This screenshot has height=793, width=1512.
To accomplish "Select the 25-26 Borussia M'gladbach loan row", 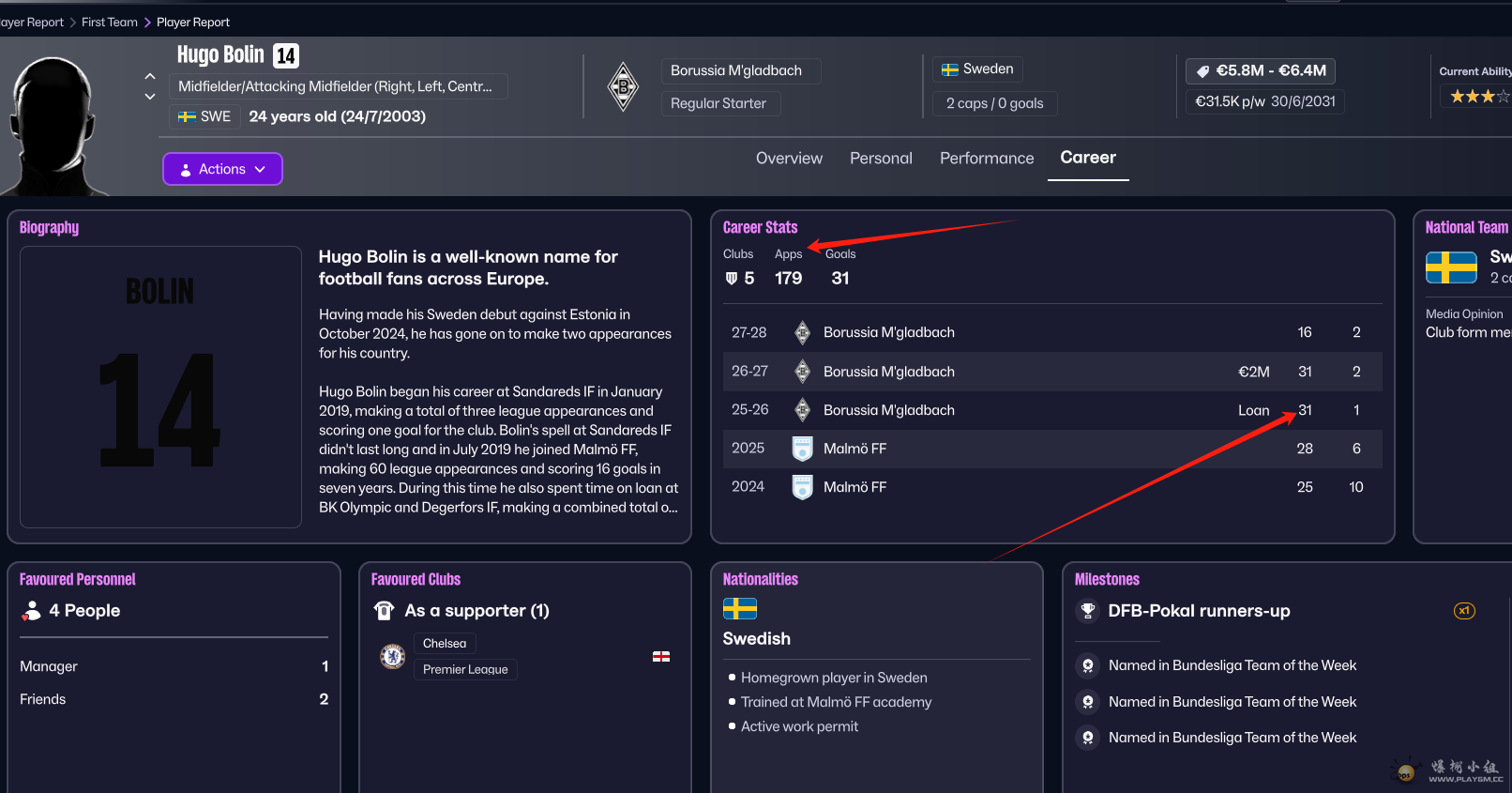I will [x=1052, y=410].
